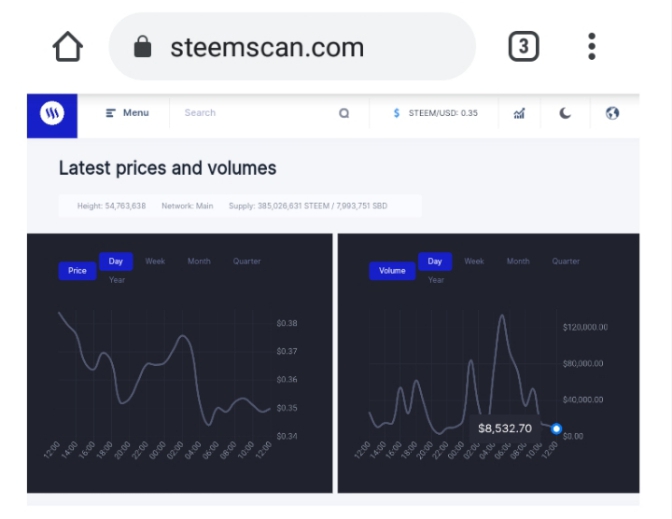Tap the steemscan.com address bar

[x=290, y=47]
